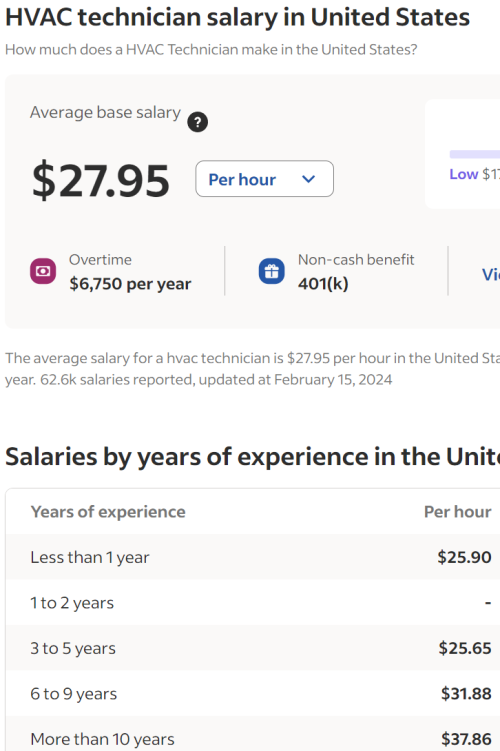Open the Per hour salary dropdown

(x=264, y=179)
